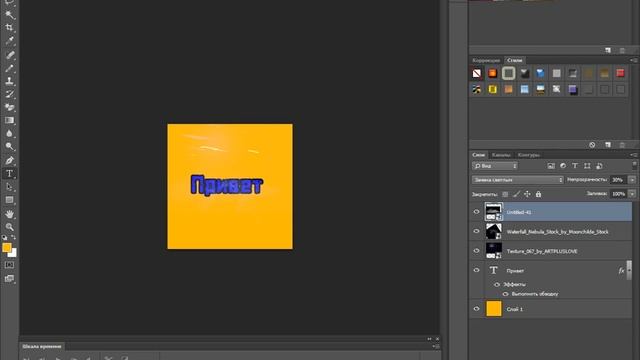Switch to the Коррекция (Adjustments) tab

pos(486,60)
